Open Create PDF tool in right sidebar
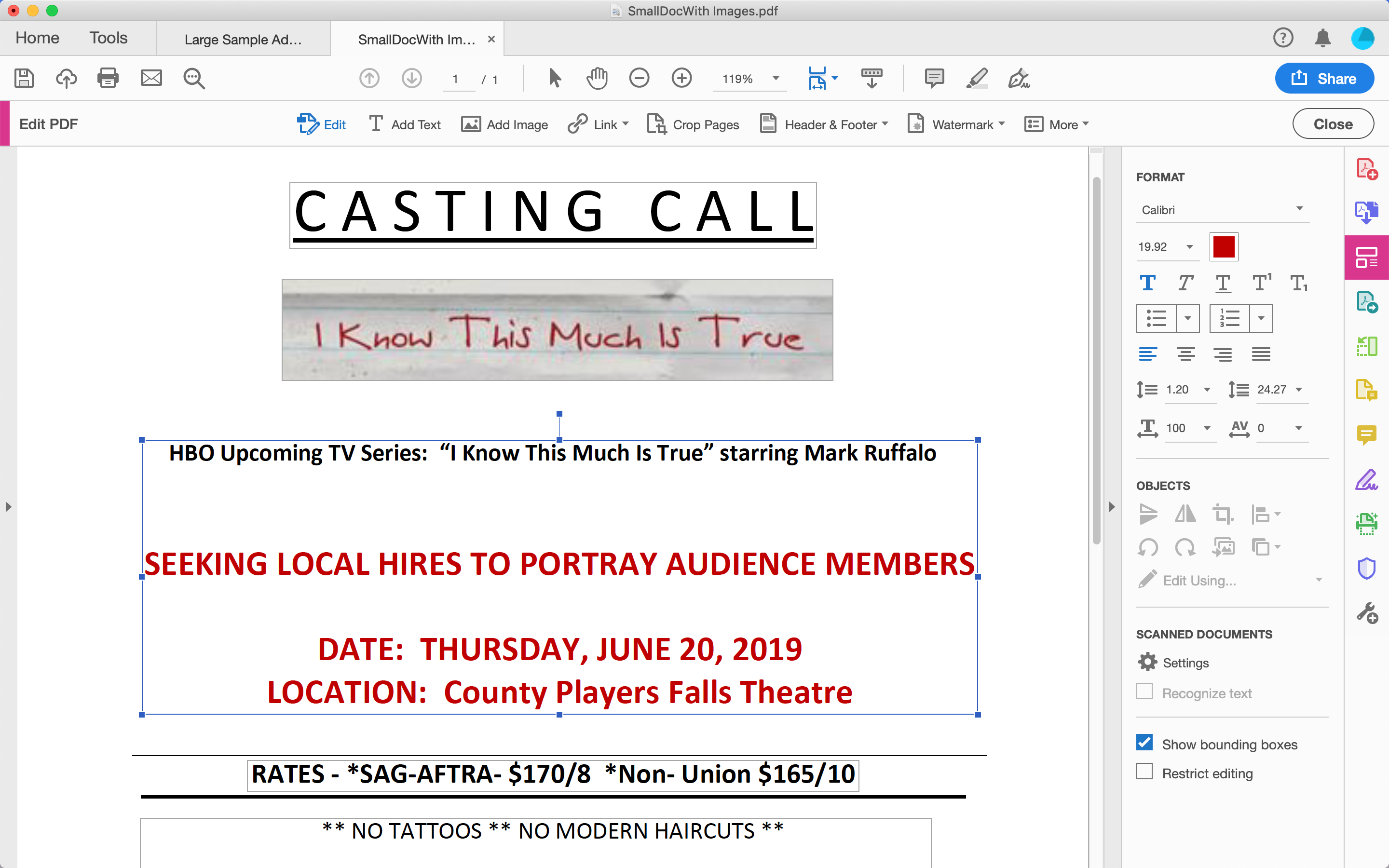The height and width of the screenshot is (868, 1389). click(1367, 169)
